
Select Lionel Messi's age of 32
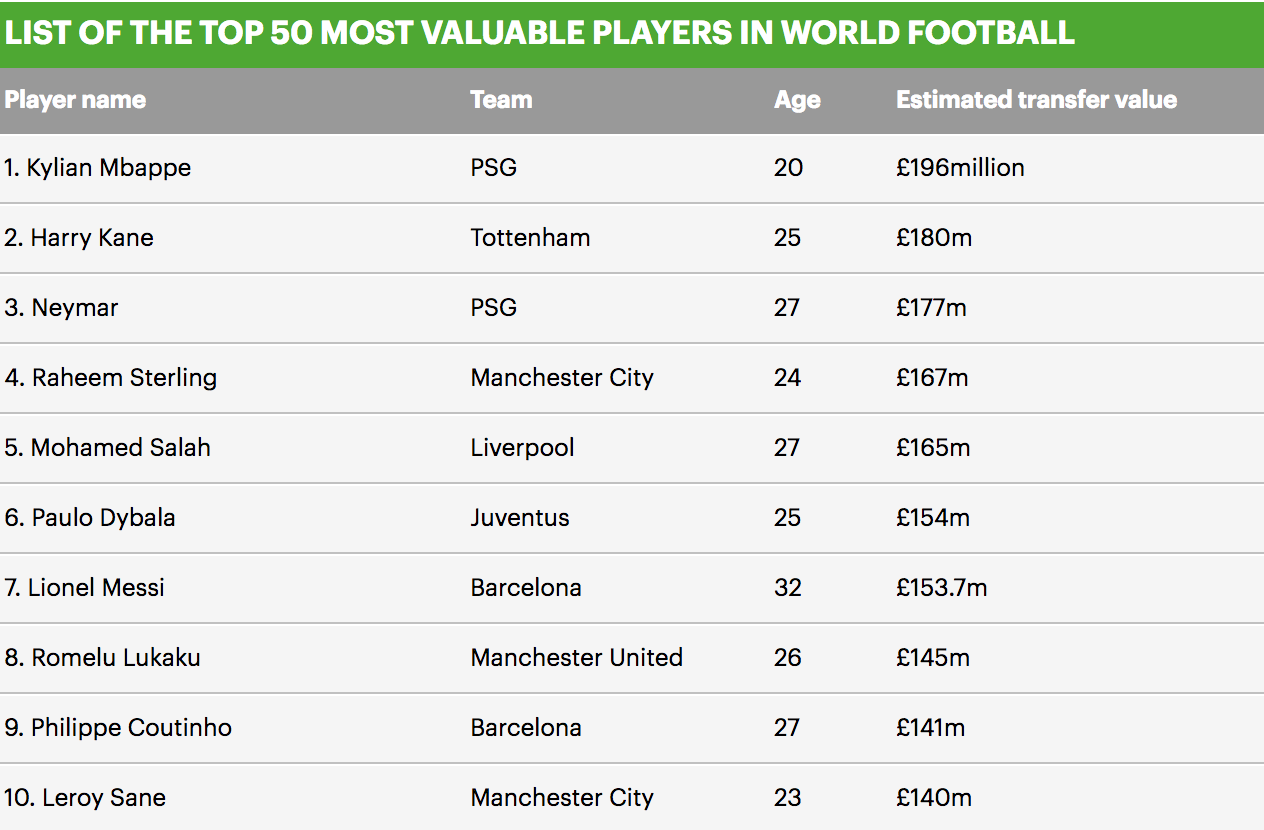(788, 588)
